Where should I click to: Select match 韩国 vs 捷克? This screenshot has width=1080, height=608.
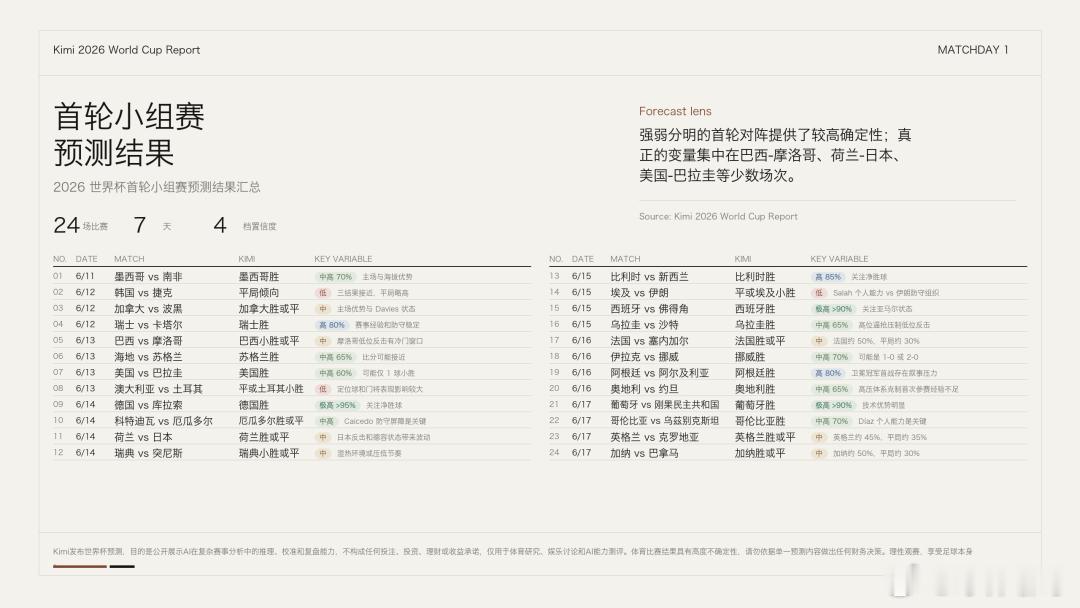(143, 293)
